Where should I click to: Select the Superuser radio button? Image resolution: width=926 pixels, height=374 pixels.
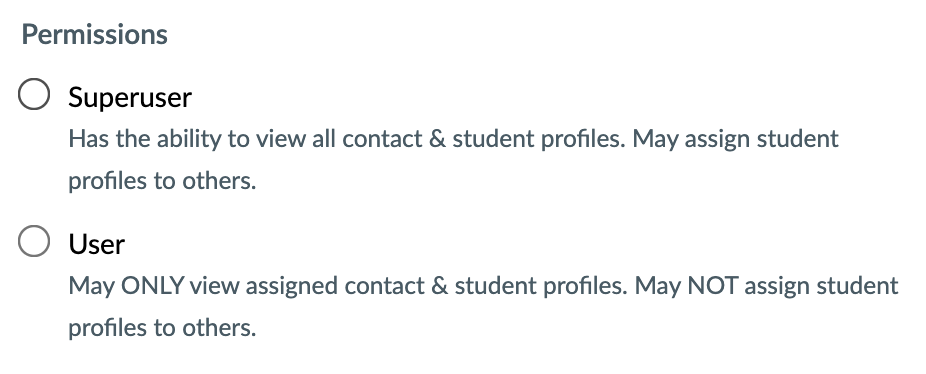(34, 94)
